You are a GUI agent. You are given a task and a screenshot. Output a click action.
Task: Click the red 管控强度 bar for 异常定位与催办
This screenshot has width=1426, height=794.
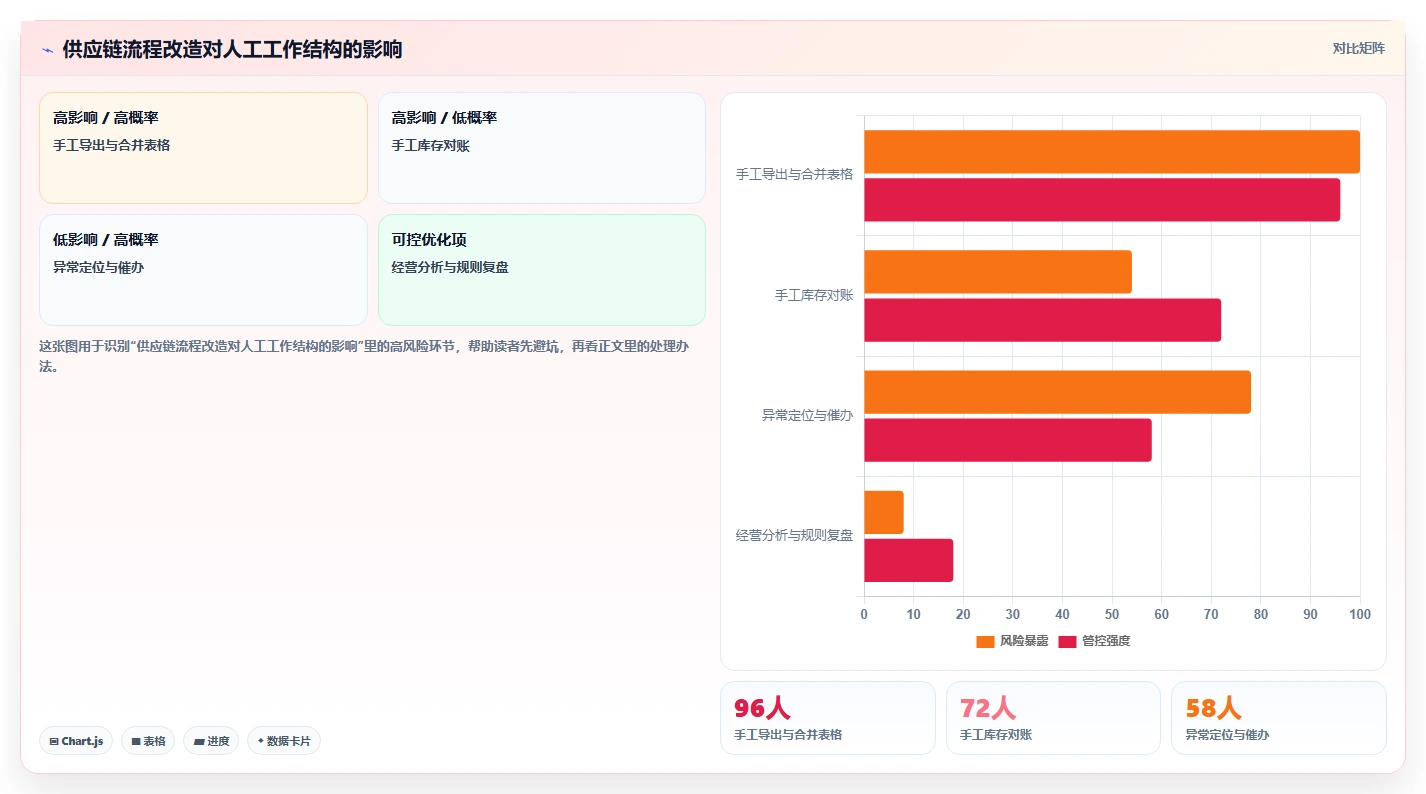click(1008, 440)
